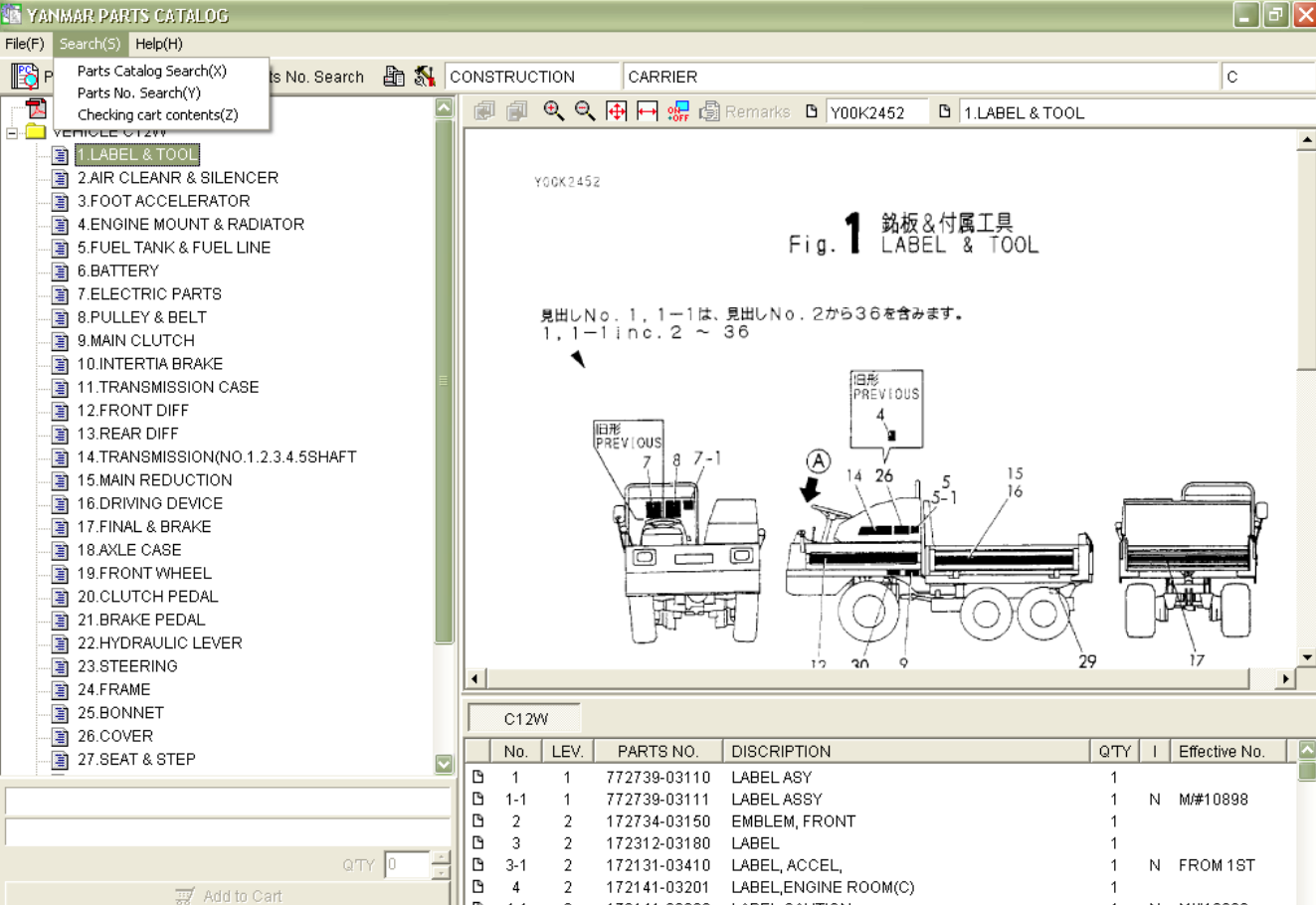Click document icon for 24.FRAME
Viewport: 1316px width, 905px height.
pyautogui.click(x=61, y=689)
